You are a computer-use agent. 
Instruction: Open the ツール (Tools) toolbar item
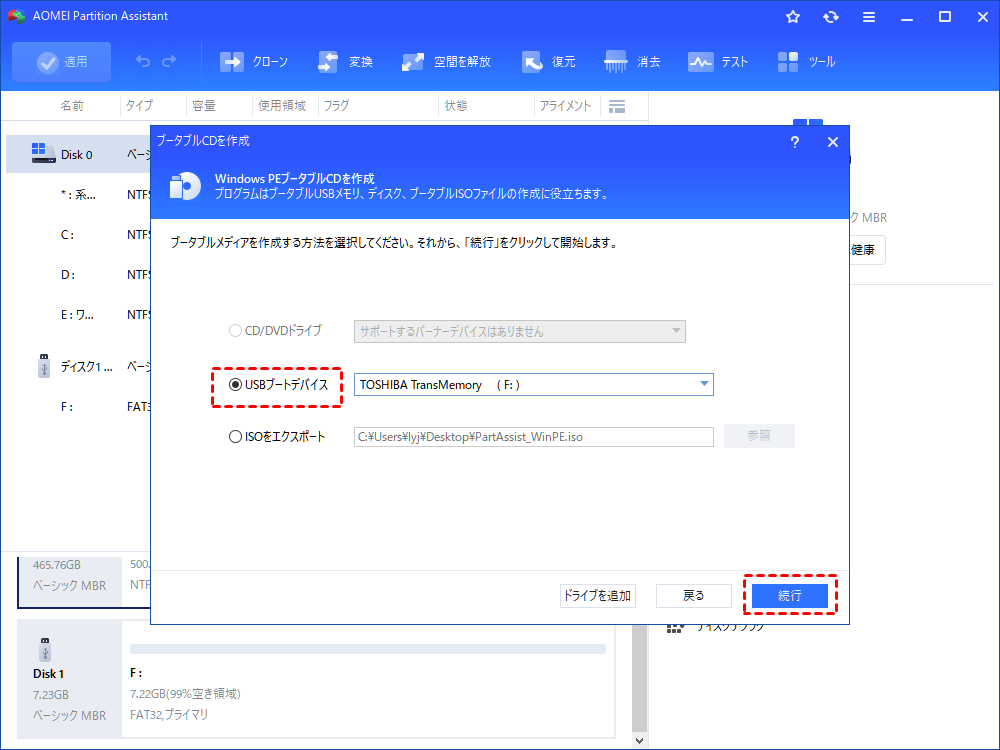pos(806,62)
